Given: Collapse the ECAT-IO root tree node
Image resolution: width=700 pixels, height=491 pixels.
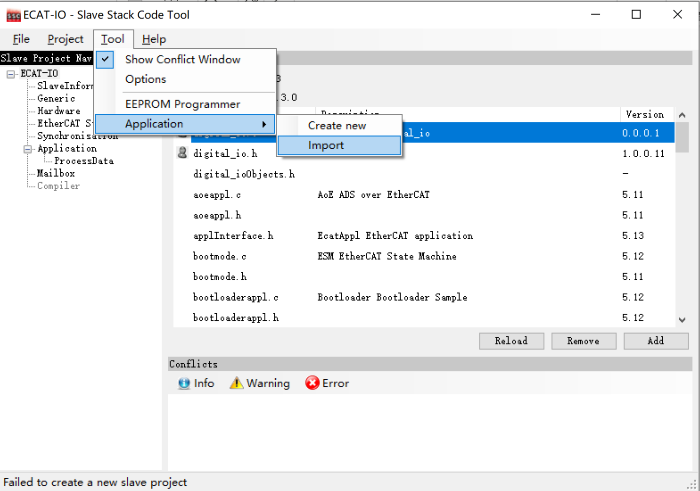Looking at the screenshot, I should coord(11,73).
